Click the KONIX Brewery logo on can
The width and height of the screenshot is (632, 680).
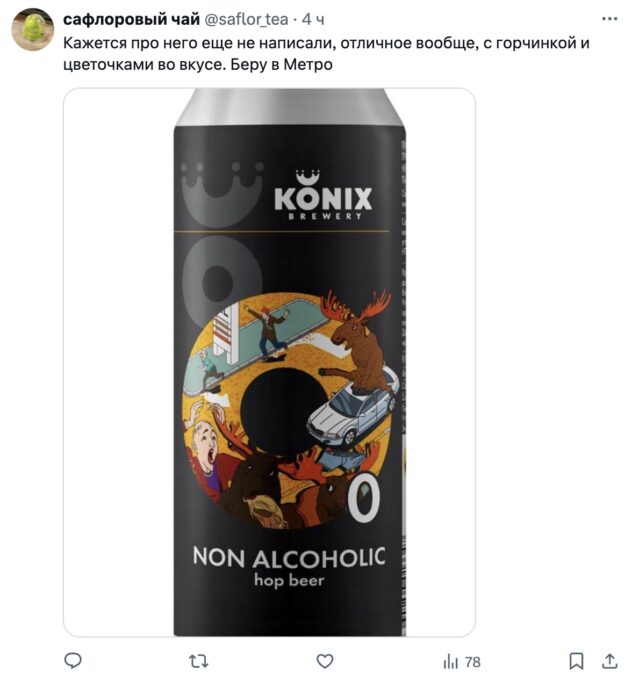click(323, 195)
